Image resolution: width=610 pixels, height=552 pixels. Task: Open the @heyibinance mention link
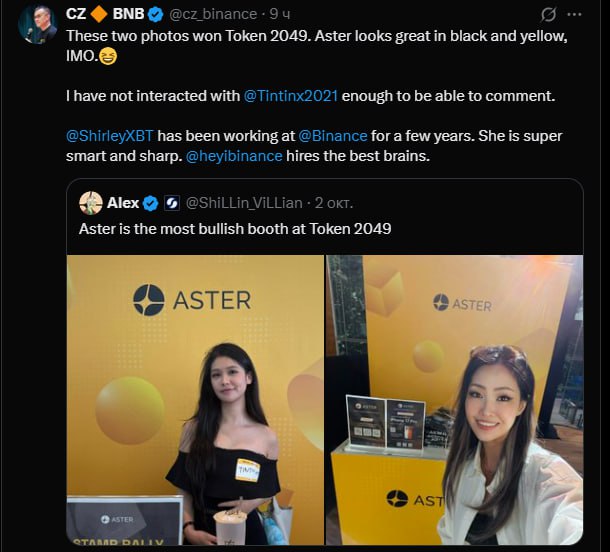pos(234,156)
